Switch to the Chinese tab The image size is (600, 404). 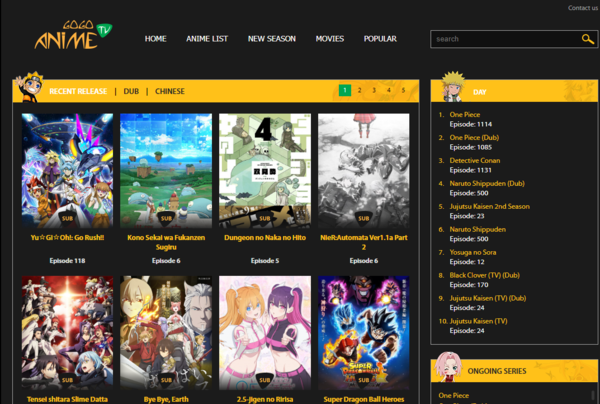(170, 91)
